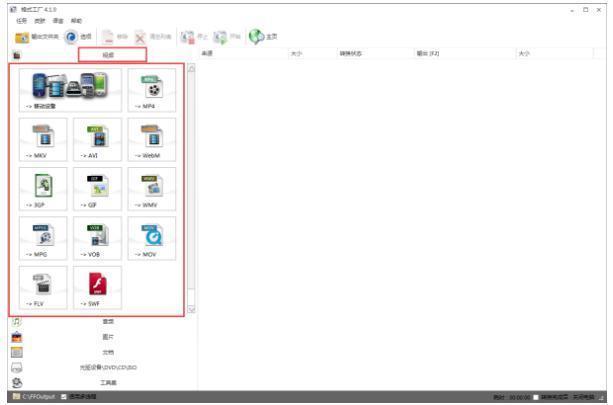Choose the SWF Flash format icon
The width and height of the screenshot is (613, 405).
coord(97,286)
